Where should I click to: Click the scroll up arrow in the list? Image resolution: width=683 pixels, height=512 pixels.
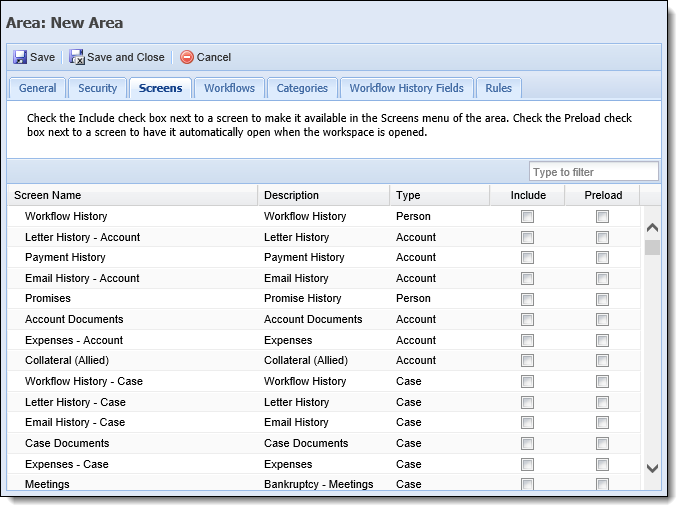(x=652, y=227)
